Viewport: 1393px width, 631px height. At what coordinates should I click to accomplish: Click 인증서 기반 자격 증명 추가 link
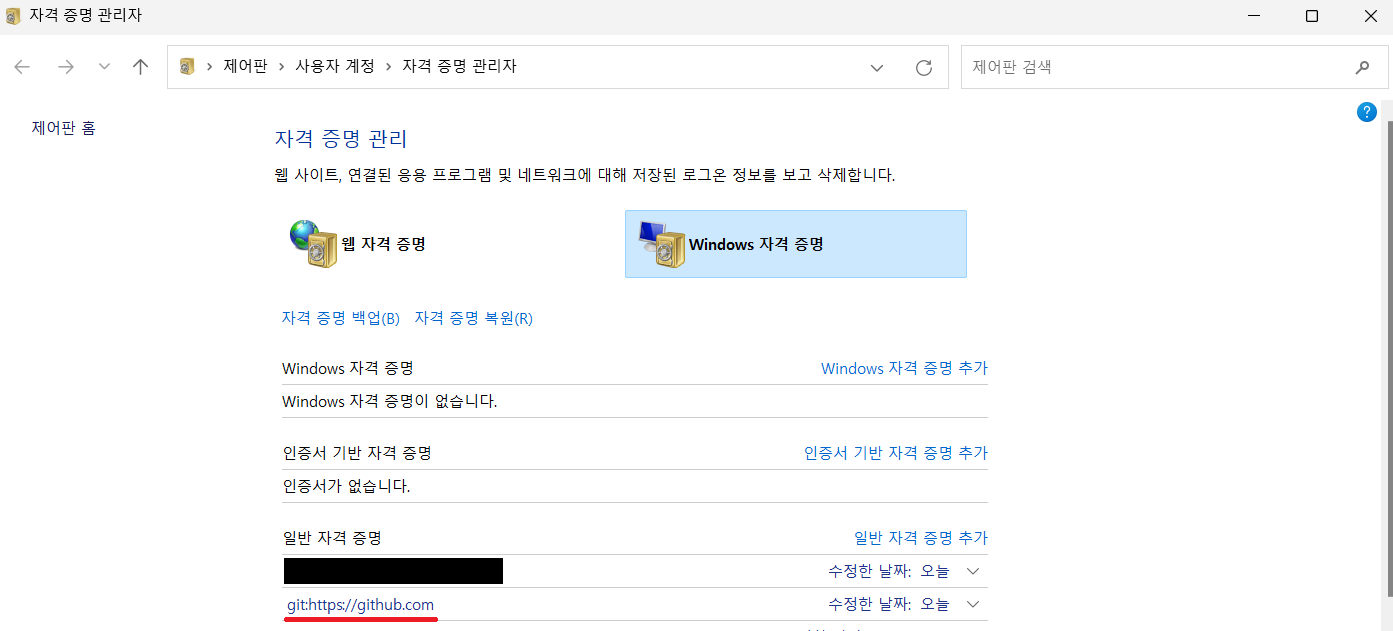pos(896,453)
